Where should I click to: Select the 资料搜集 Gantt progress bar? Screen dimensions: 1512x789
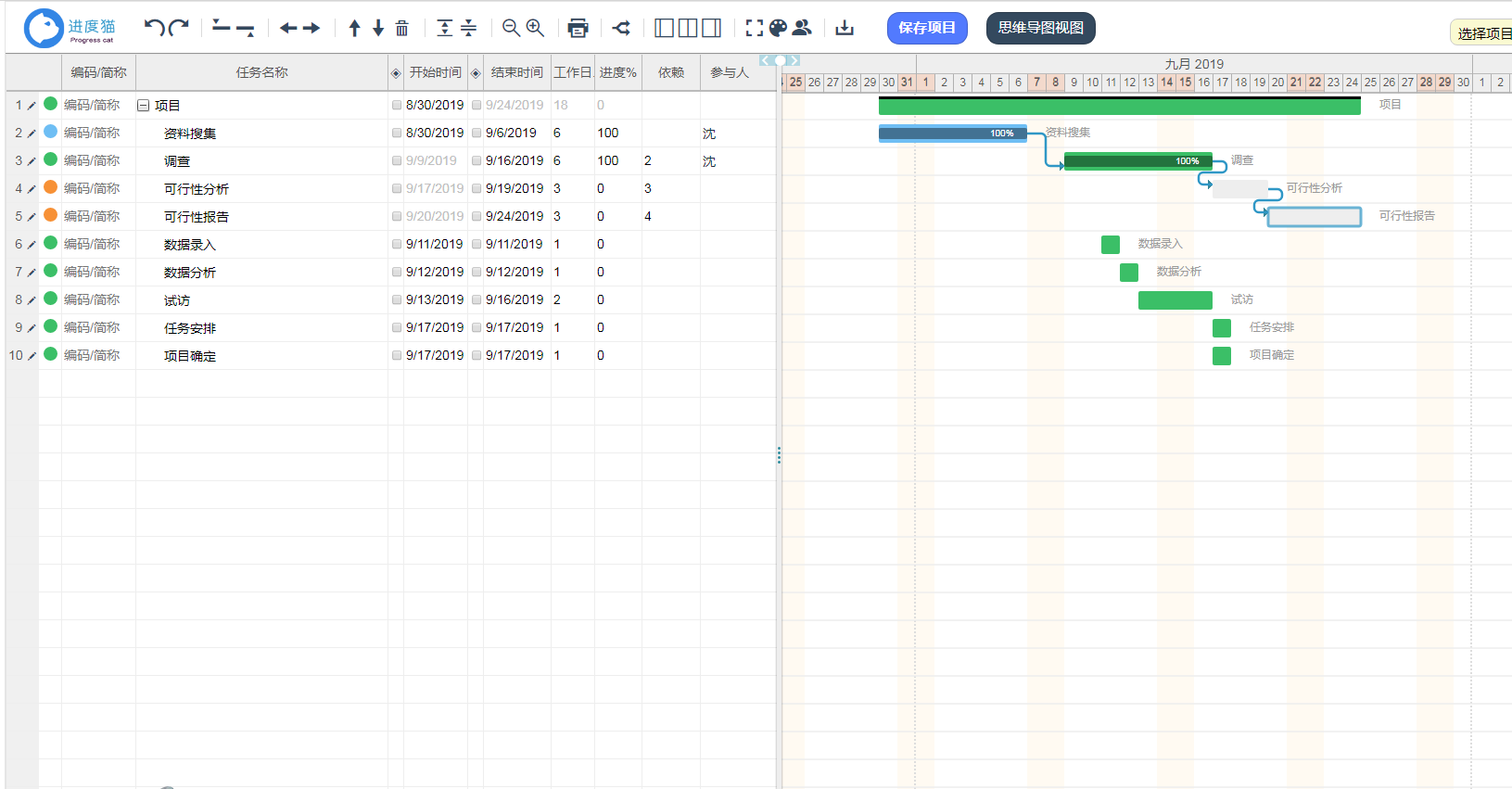pyautogui.click(x=953, y=134)
